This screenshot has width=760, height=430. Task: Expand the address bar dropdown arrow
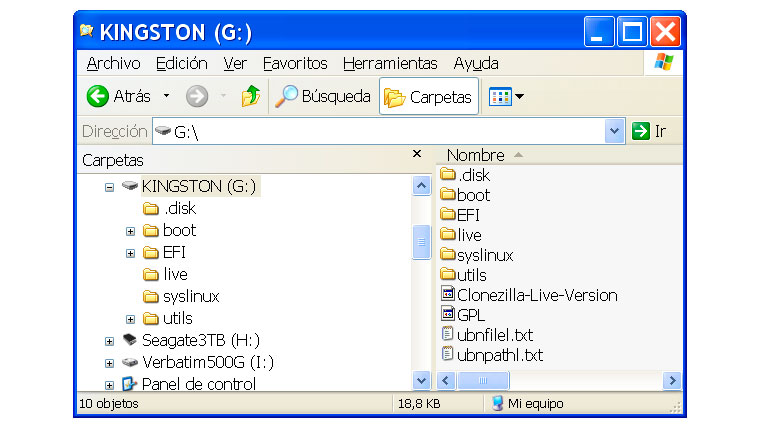click(614, 131)
